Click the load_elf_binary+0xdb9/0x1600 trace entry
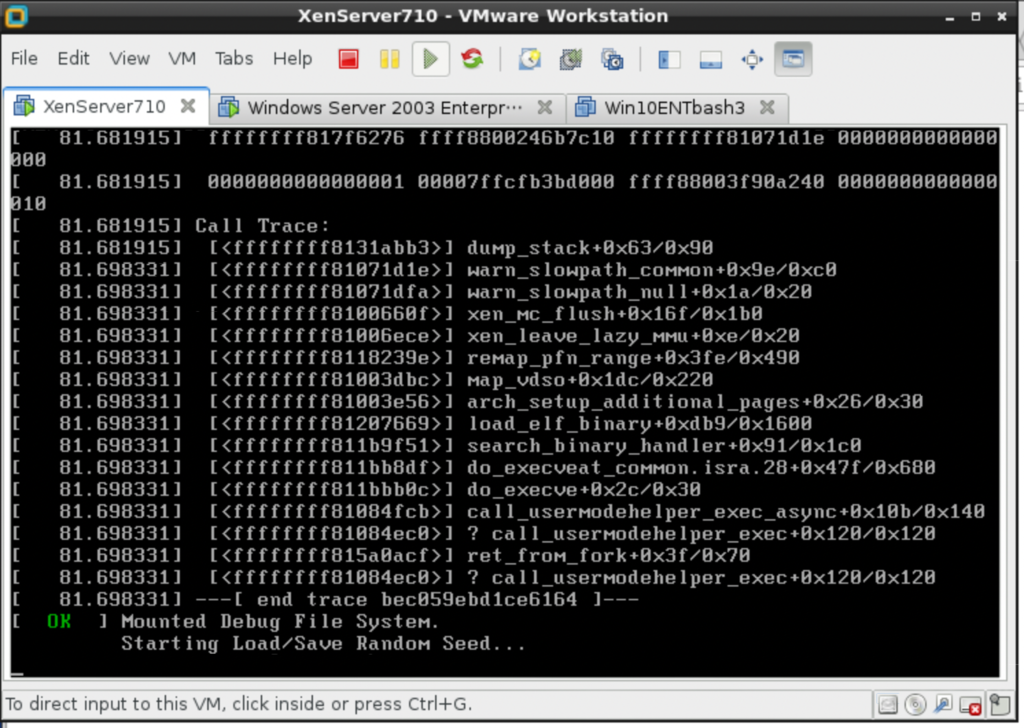The height and width of the screenshot is (728, 1024). [x=639, y=424]
